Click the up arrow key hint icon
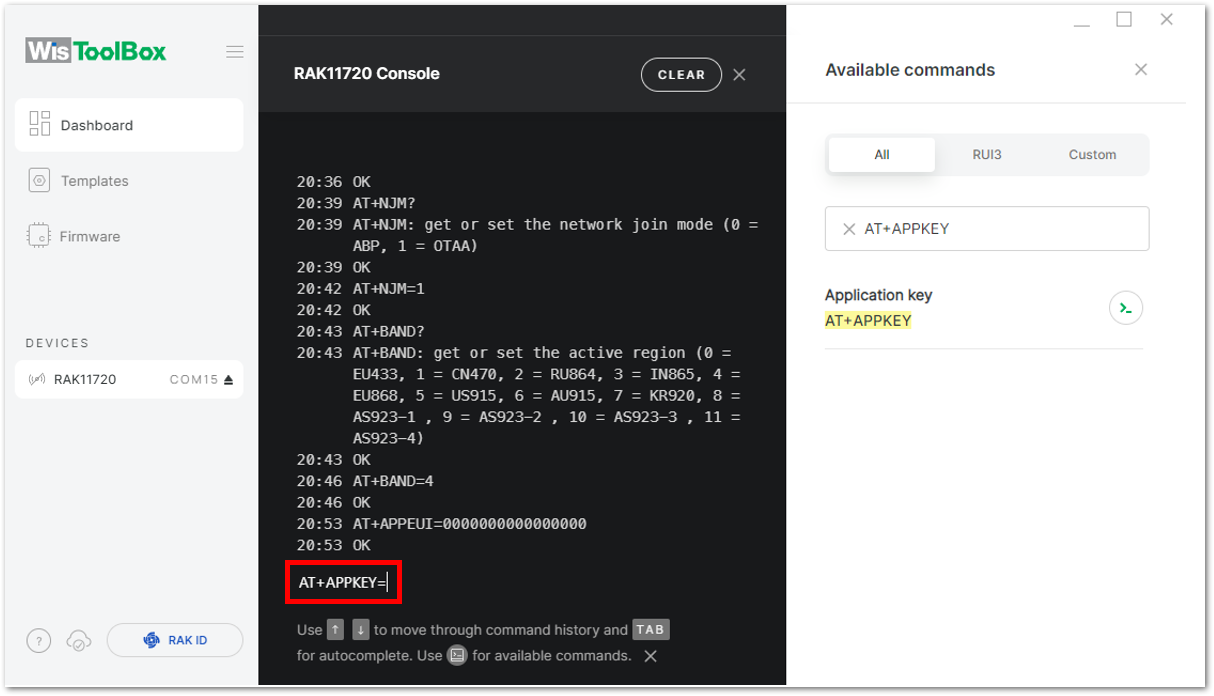This screenshot has height=696, width=1214. click(336, 630)
